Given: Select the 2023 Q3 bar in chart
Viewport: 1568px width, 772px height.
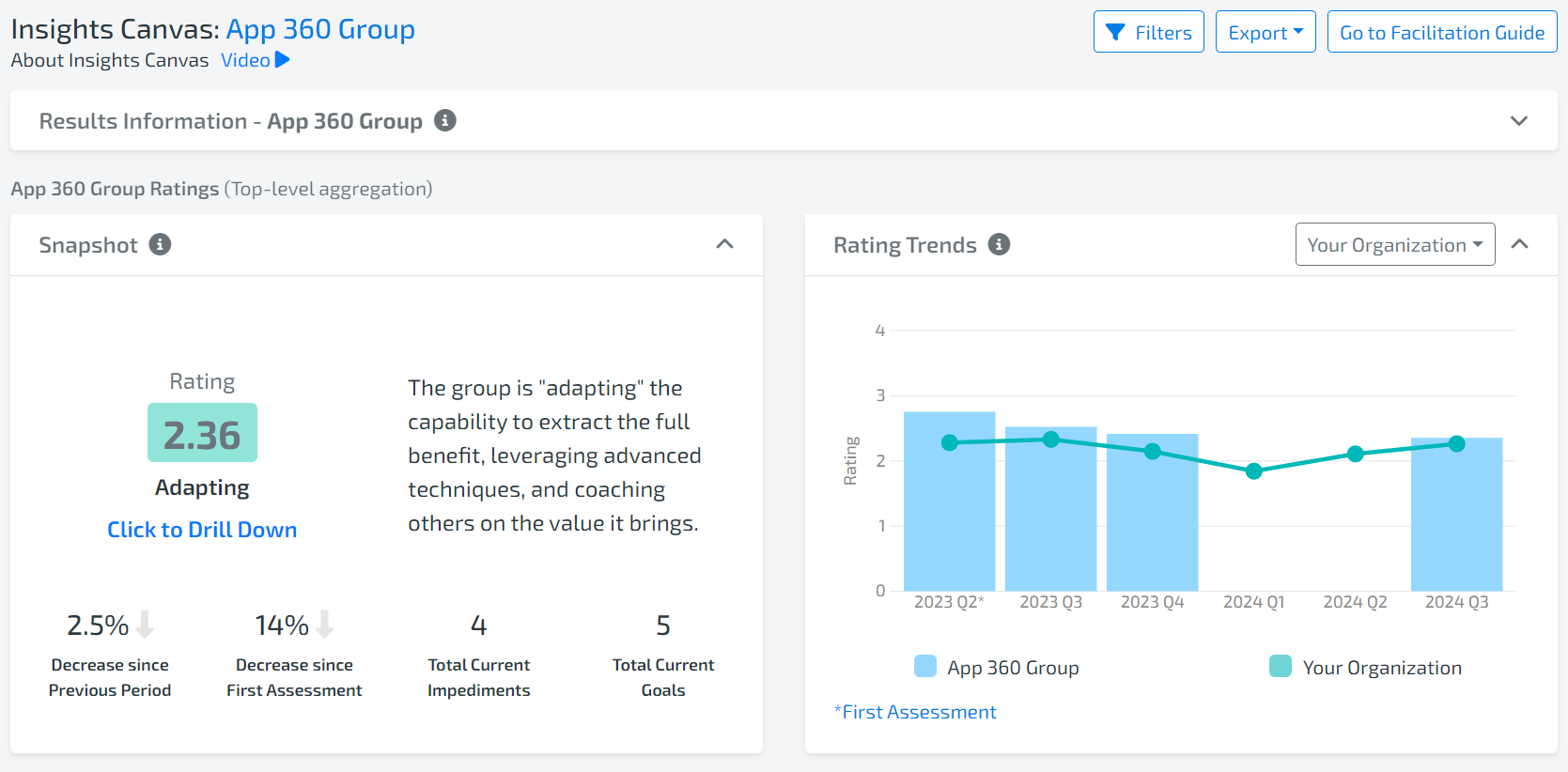Looking at the screenshot, I should pos(1050,509).
